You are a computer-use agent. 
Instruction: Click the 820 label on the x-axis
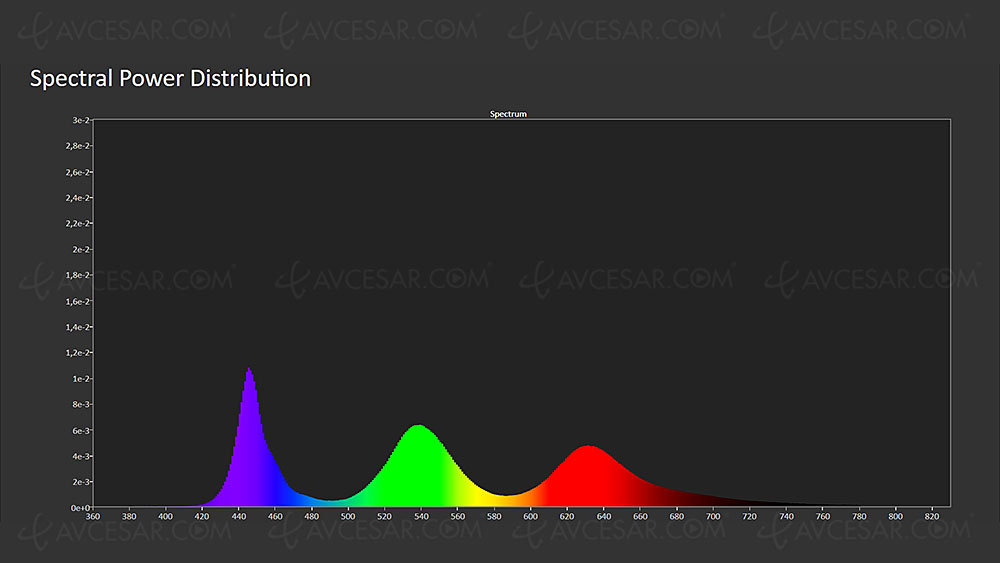pyautogui.click(x=932, y=516)
